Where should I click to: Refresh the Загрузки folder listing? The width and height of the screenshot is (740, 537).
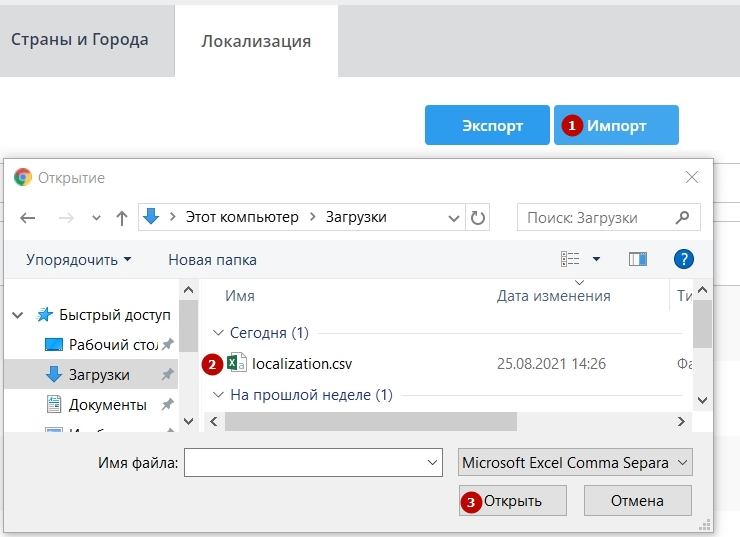click(478, 217)
